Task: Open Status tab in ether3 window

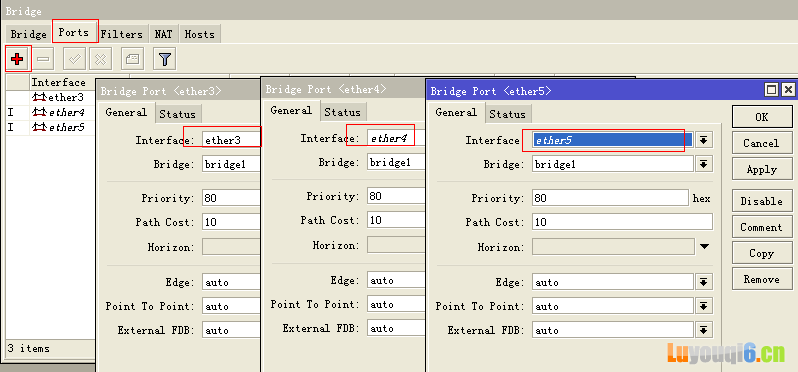Action: click(178, 114)
